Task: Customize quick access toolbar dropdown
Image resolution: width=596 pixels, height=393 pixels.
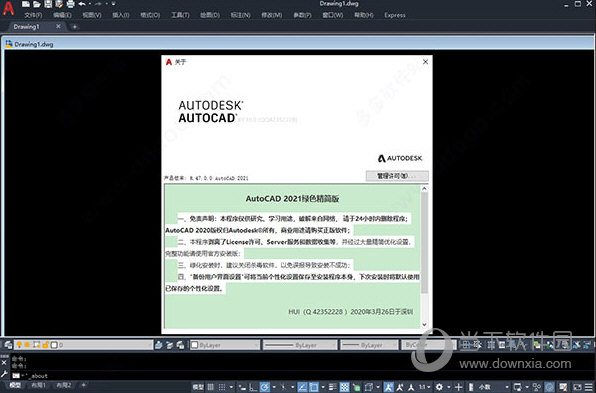Action: coord(113,4)
